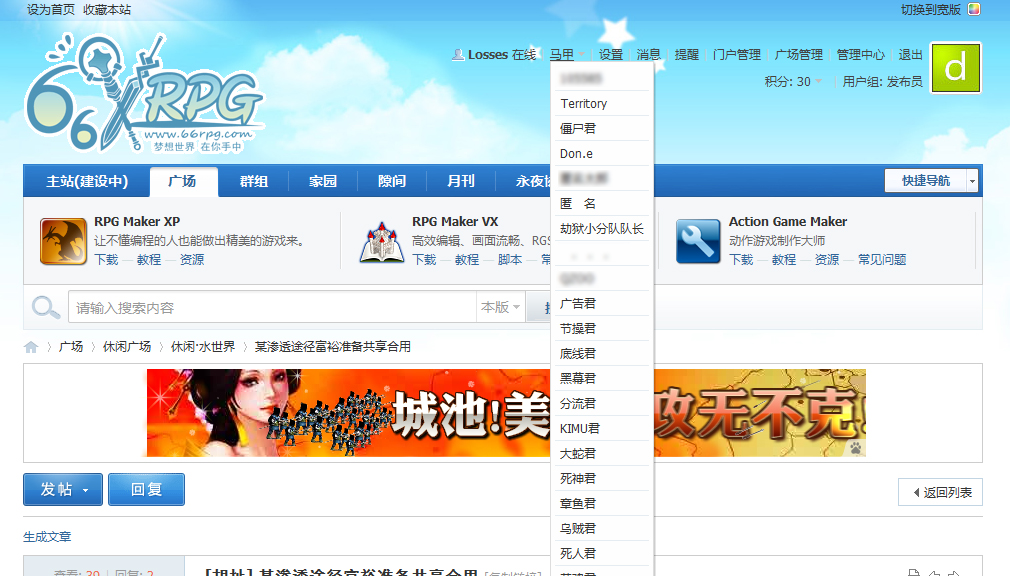Image resolution: width=1010 pixels, height=576 pixels.
Task: Click the 回复 reply button
Action: (146, 490)
